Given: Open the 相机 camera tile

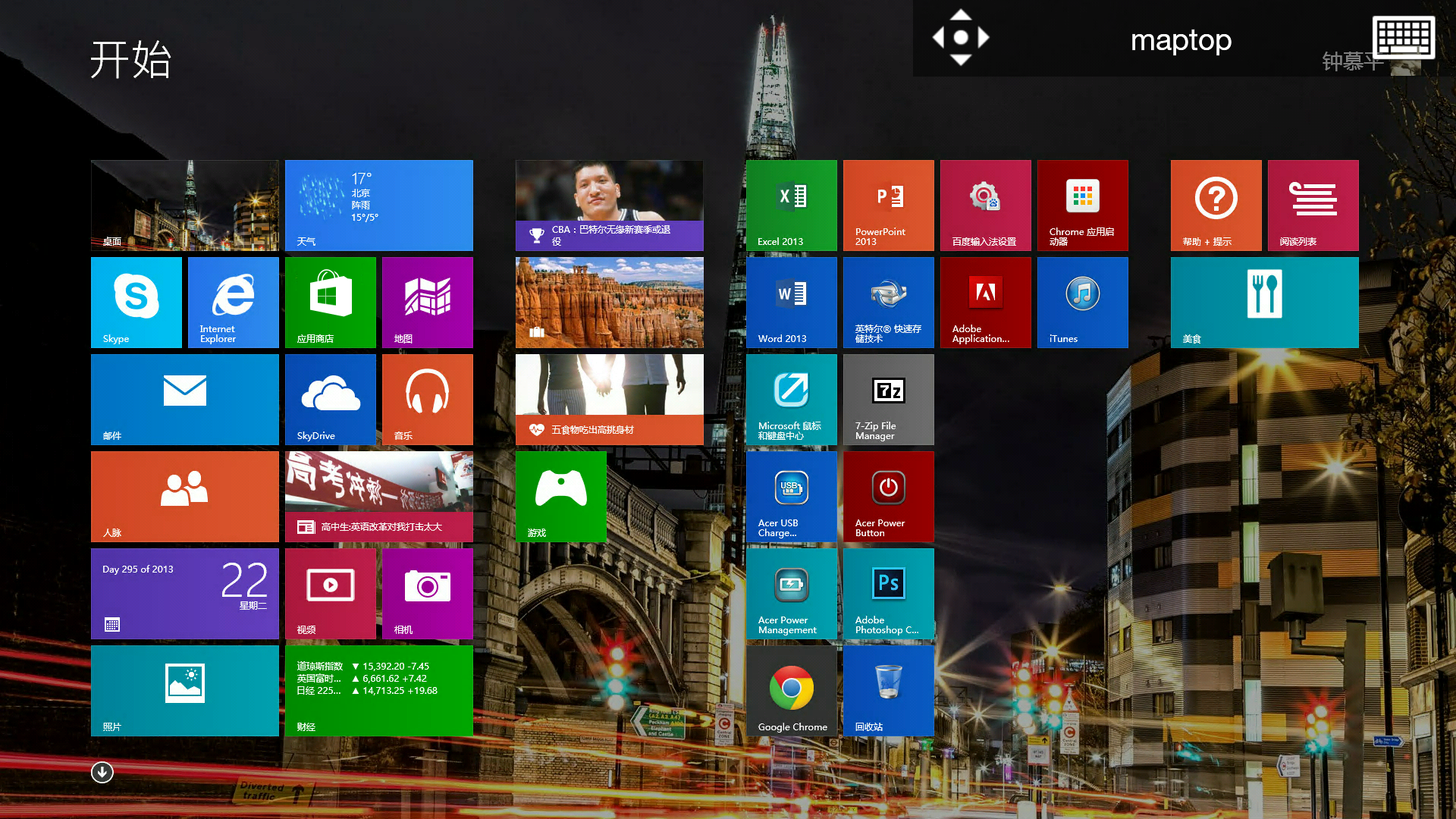Looking at the screenshot, I should [x=428, y=594].
